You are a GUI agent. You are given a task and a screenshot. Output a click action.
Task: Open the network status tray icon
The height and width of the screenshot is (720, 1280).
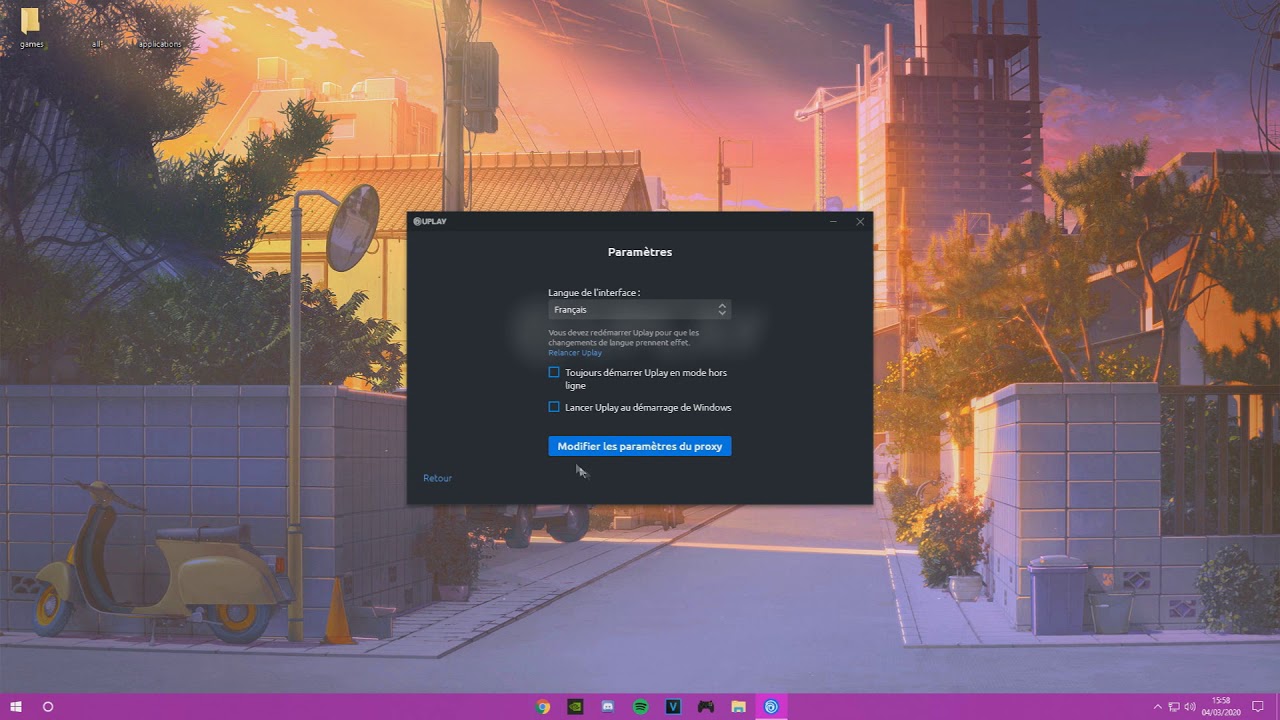click(x=1174, y=707)
